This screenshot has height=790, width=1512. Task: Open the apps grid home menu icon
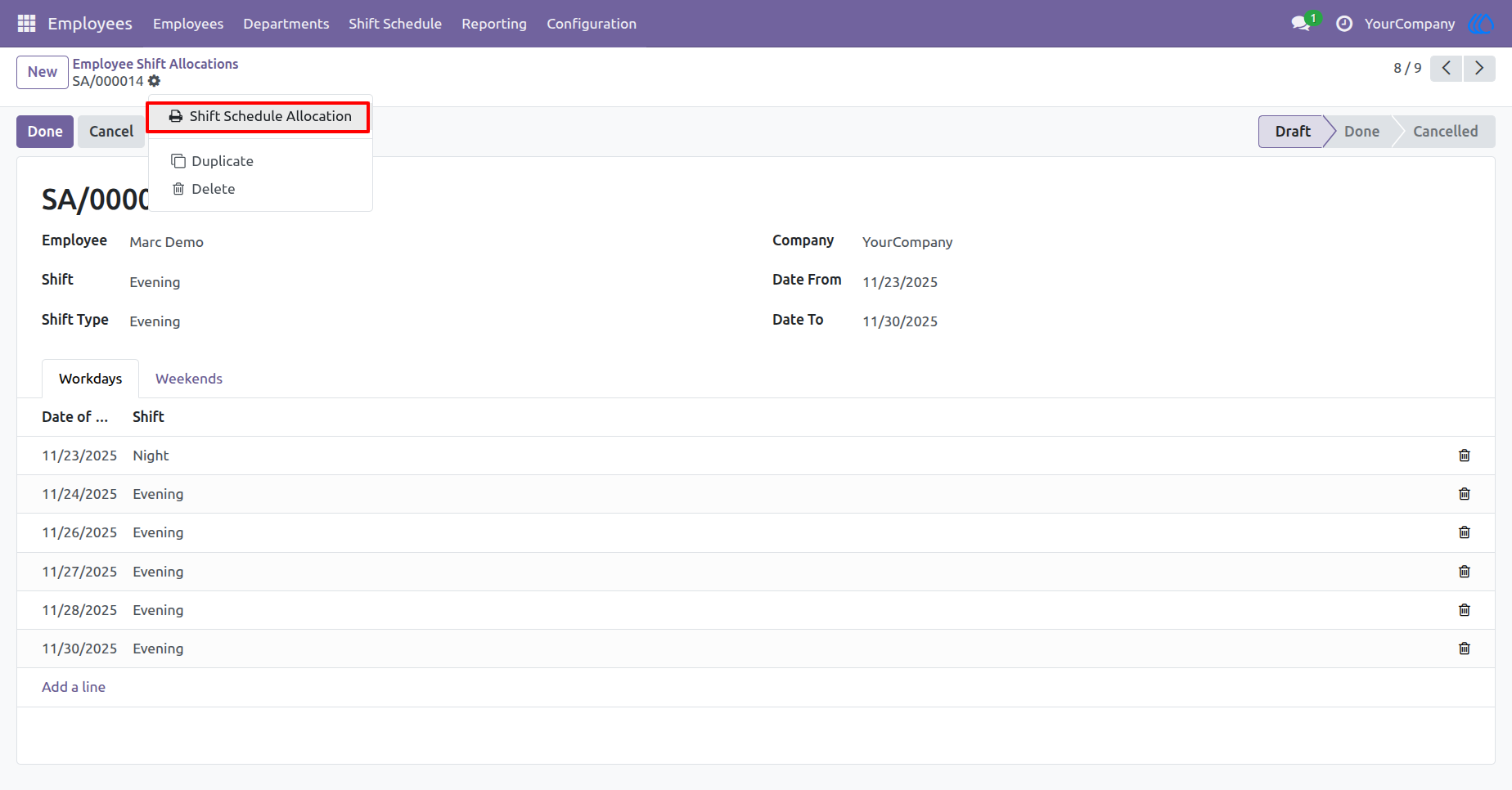(26, 24)
